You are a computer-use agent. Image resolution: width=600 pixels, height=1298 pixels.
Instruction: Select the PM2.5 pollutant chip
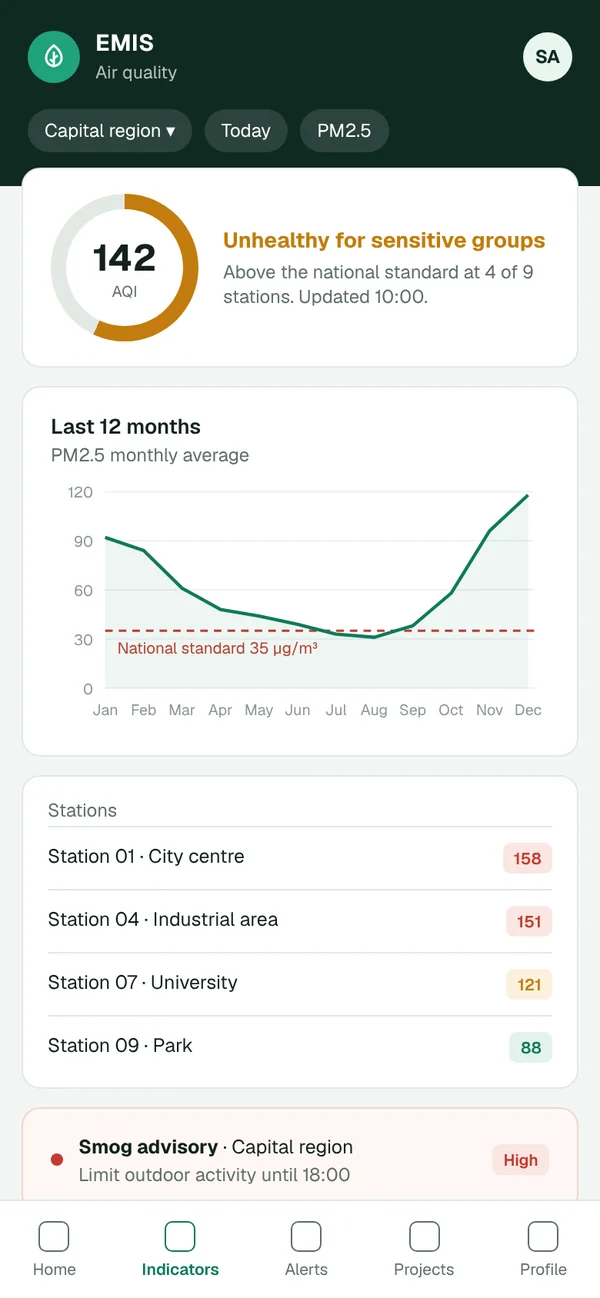click(x=344, y=131)
